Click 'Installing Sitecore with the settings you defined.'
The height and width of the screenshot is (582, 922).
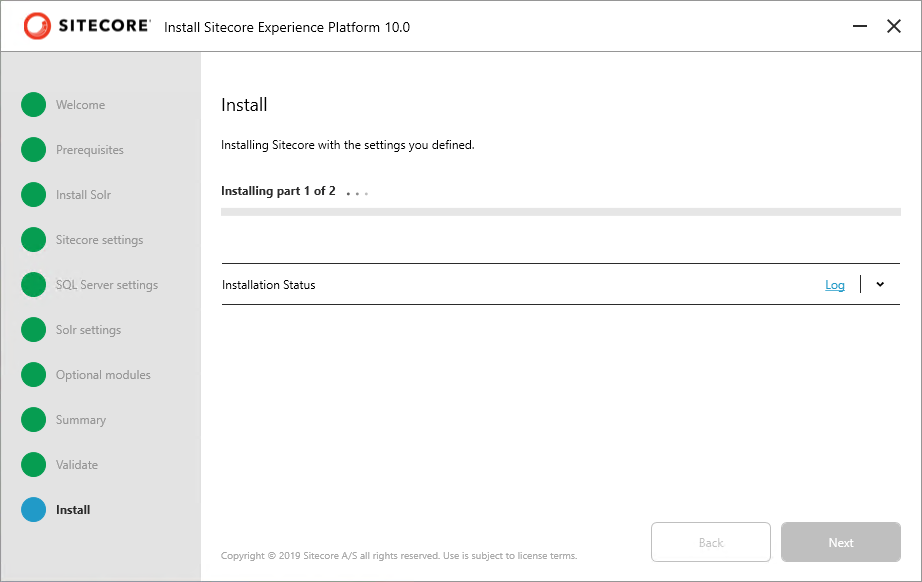tap(348, 145)
